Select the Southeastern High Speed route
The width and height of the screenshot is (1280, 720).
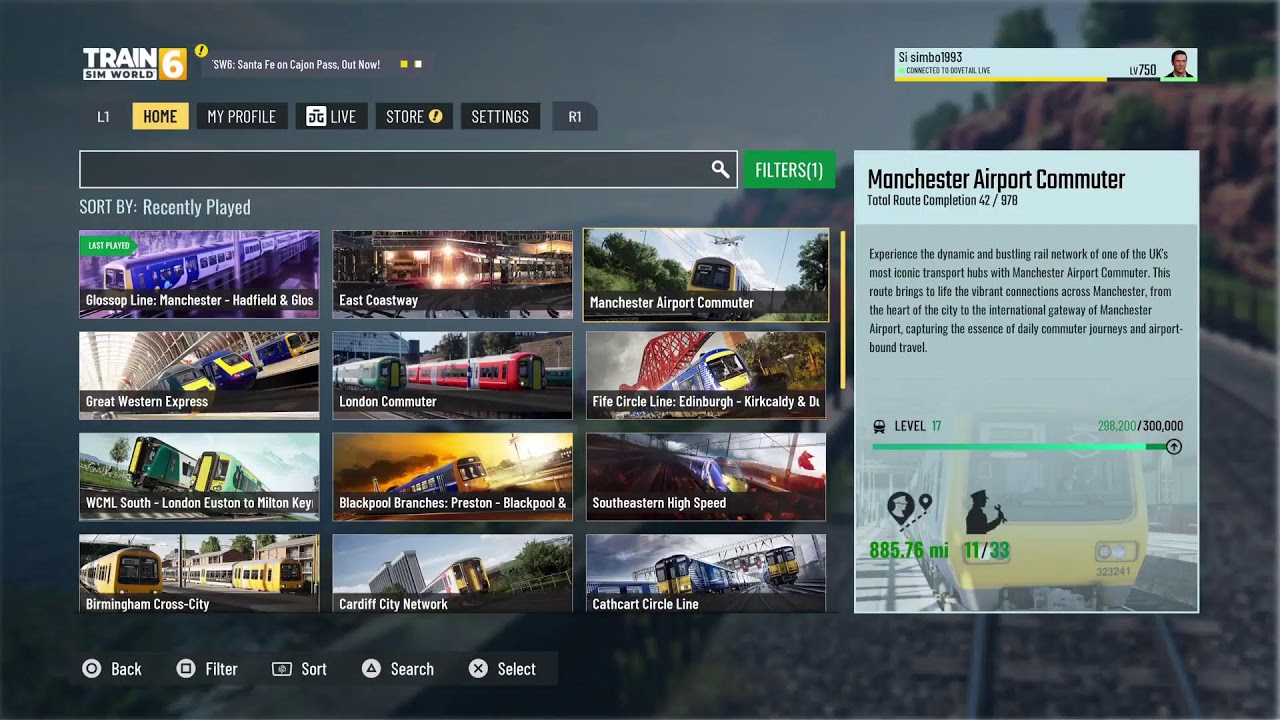[x=706, y=476]
